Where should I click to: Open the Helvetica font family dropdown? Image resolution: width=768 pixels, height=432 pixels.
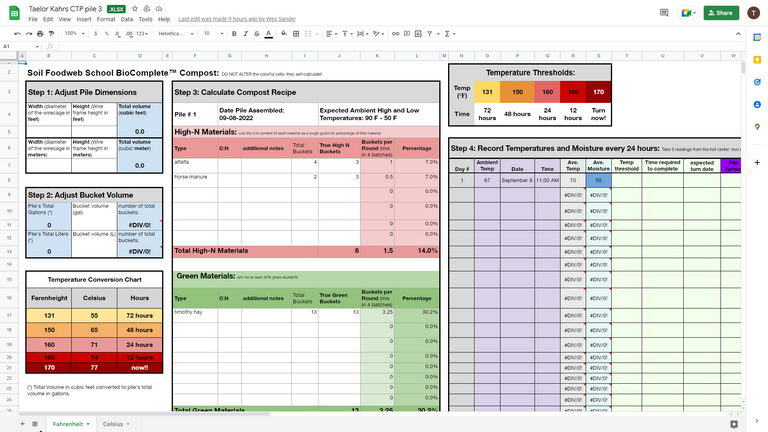(x=176, y=34)
